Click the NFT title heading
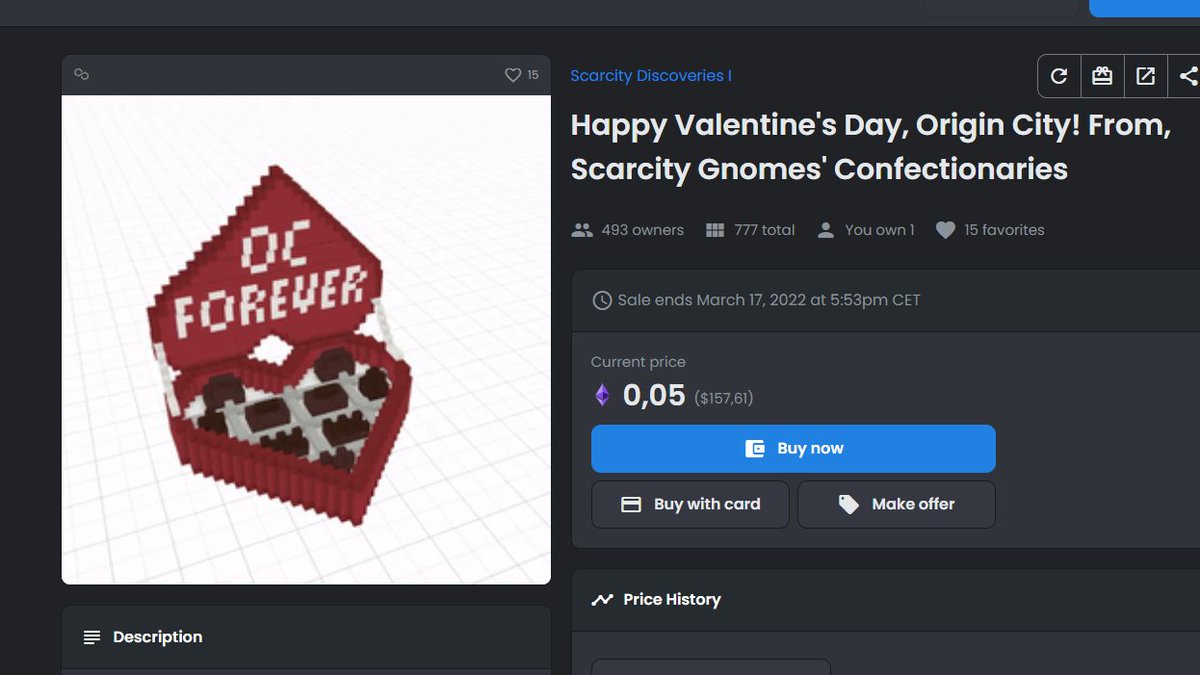1200x675 pixels. click(x=870, y=148)
